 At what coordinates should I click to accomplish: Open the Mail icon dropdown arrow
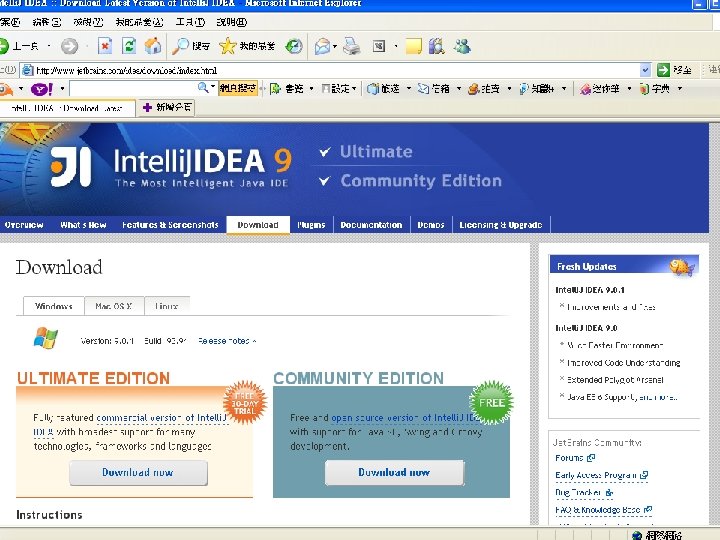(335, 46)
